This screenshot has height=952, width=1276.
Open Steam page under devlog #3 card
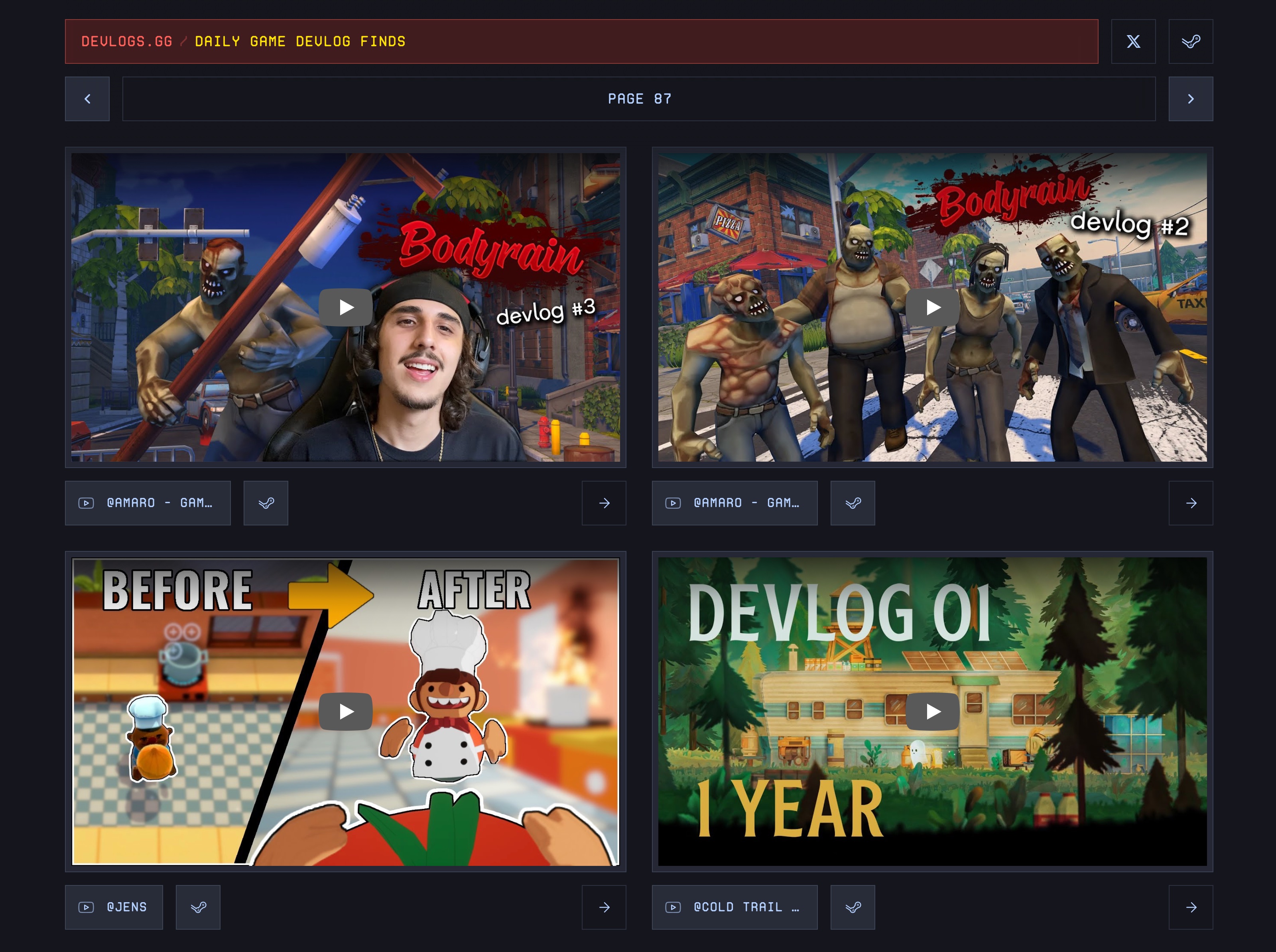point(266,503)
